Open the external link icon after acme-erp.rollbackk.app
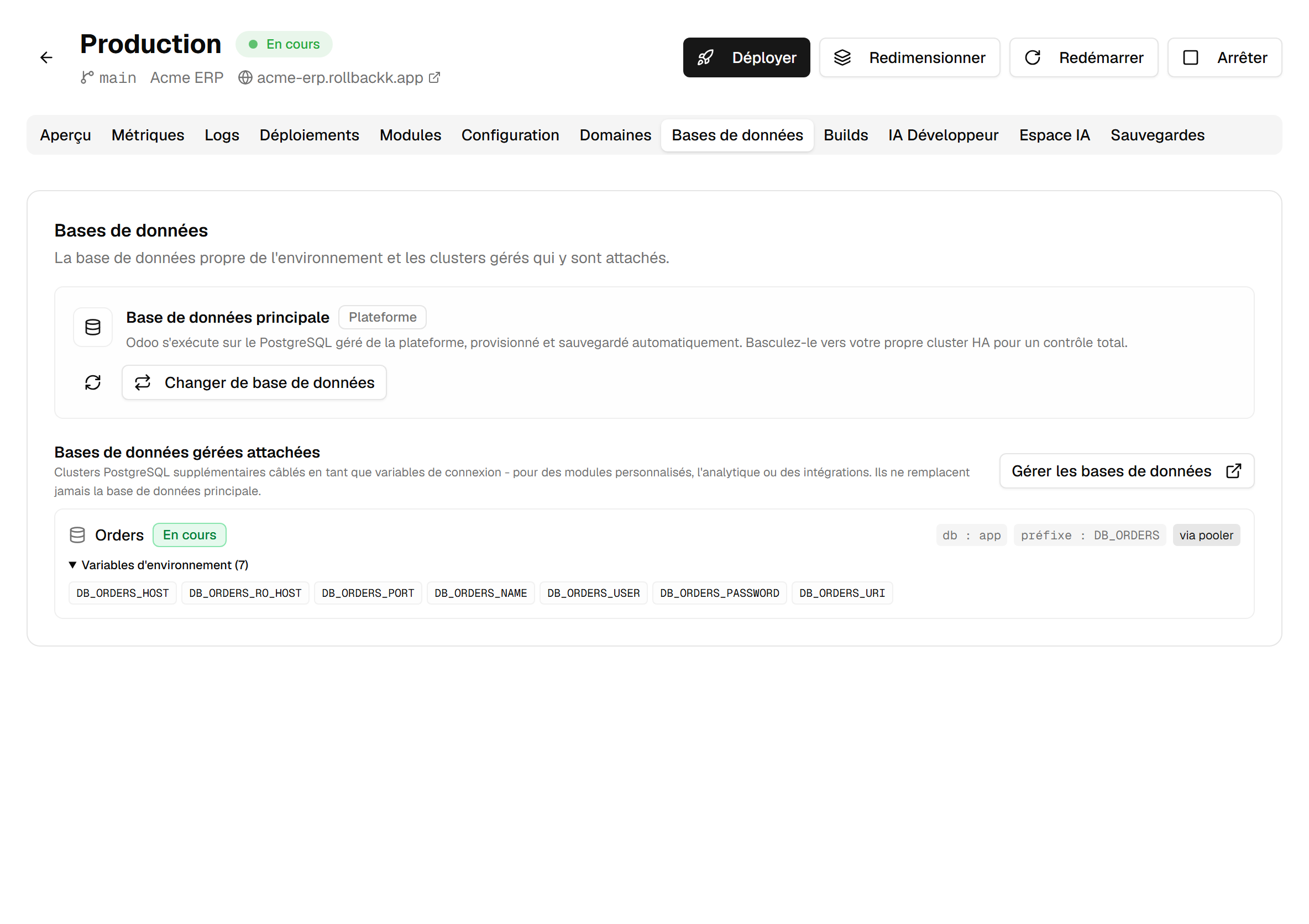The width and height of the screenshot is (1309, 924). (x=434, y=77)
